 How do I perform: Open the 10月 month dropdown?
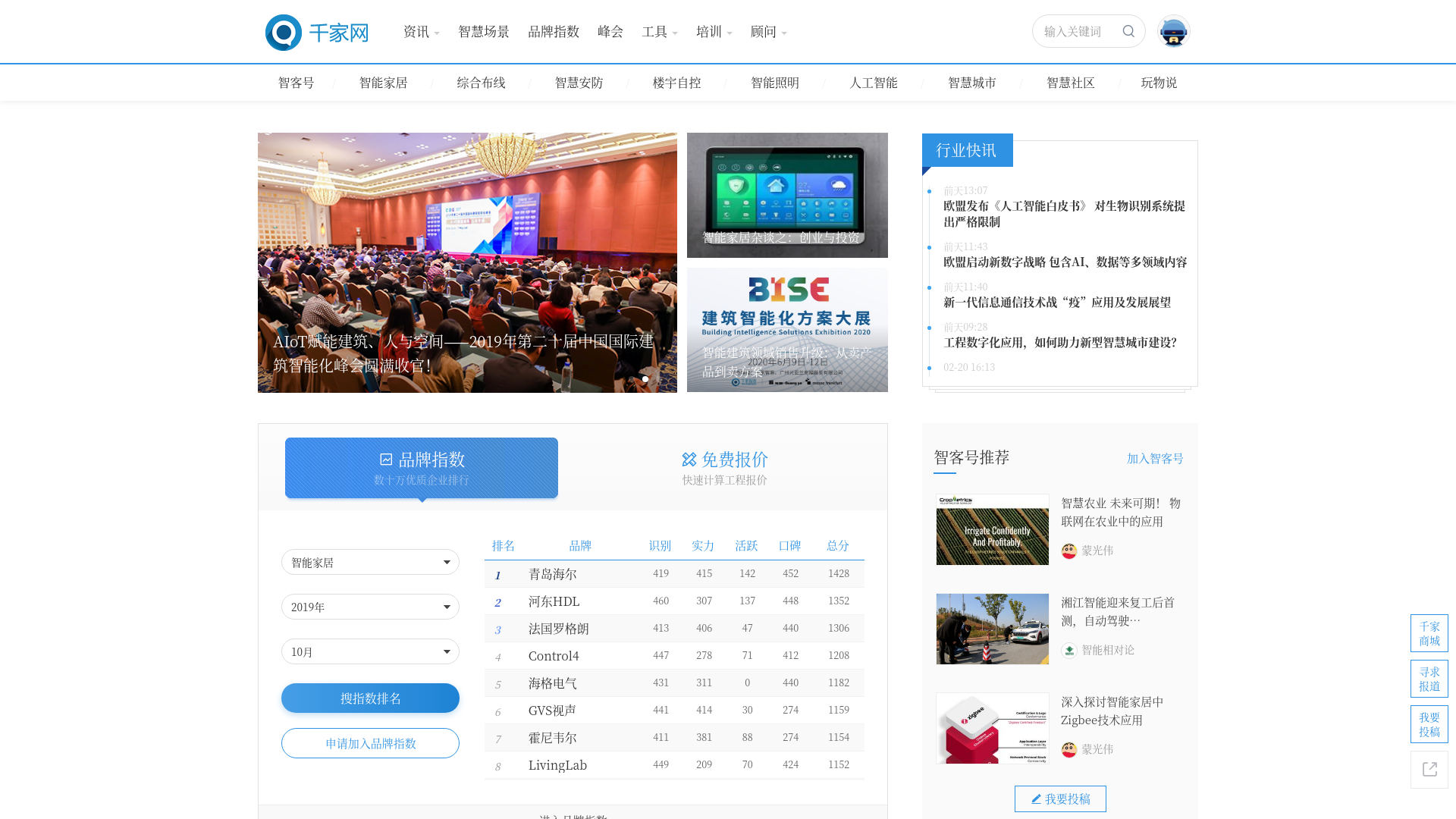pos(370,651)
